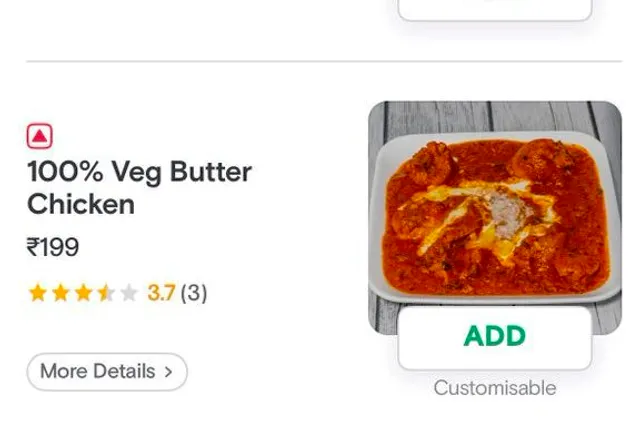Open More Details for the dish
This screenshot has width=634, height=430.
pos(106,372)
